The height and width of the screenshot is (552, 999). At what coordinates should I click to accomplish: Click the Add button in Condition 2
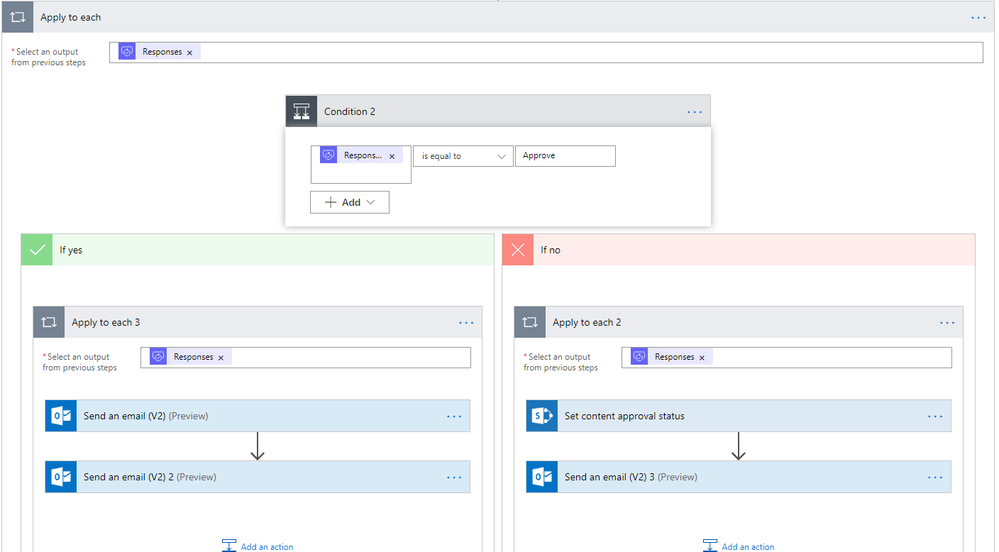pos(350,203)
